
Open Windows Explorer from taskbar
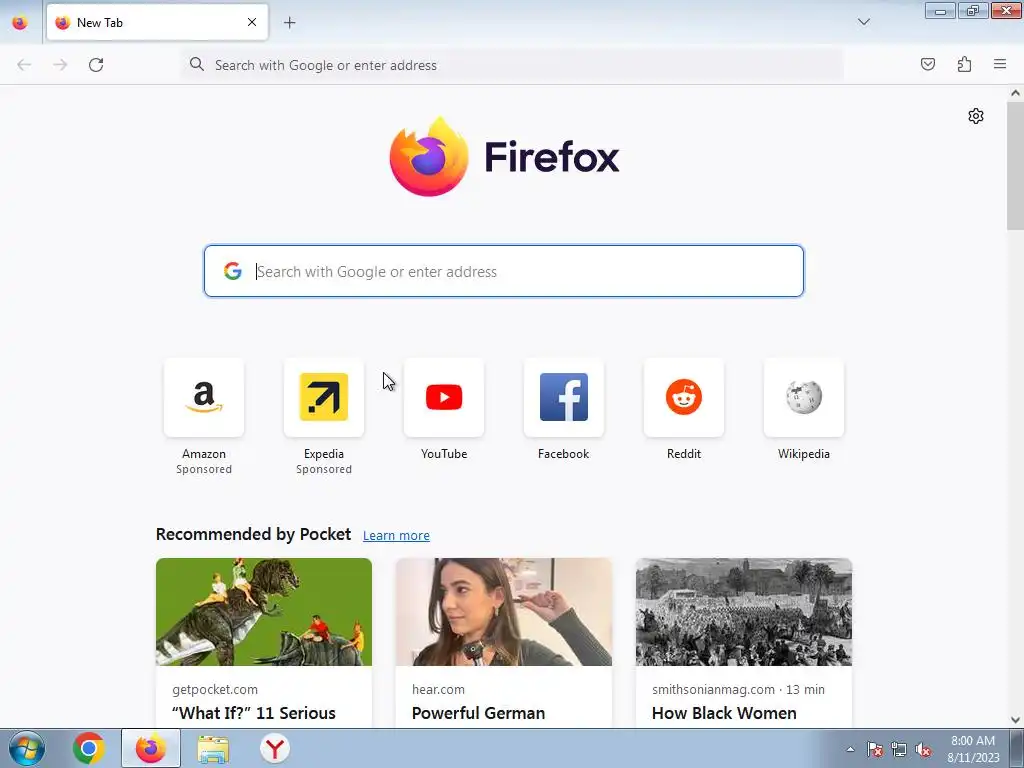tap(213, 749)
